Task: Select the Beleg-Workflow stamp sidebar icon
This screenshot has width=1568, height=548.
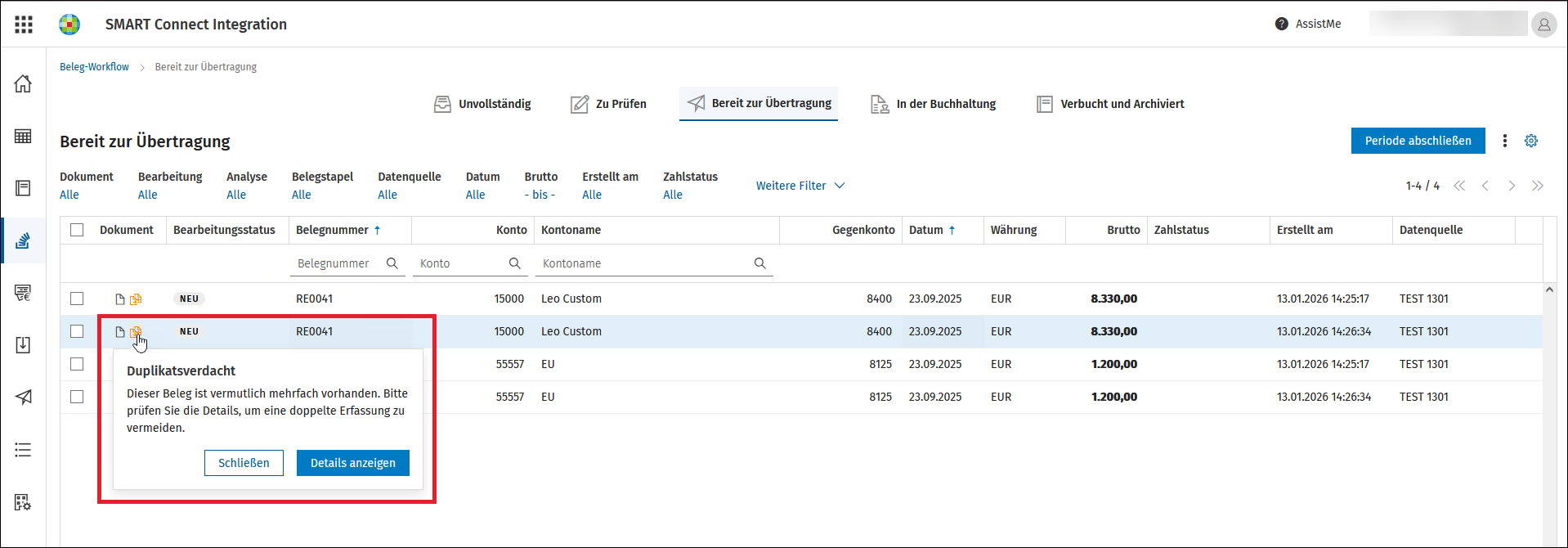Action: pyautogui.click(x=23, y=240)
